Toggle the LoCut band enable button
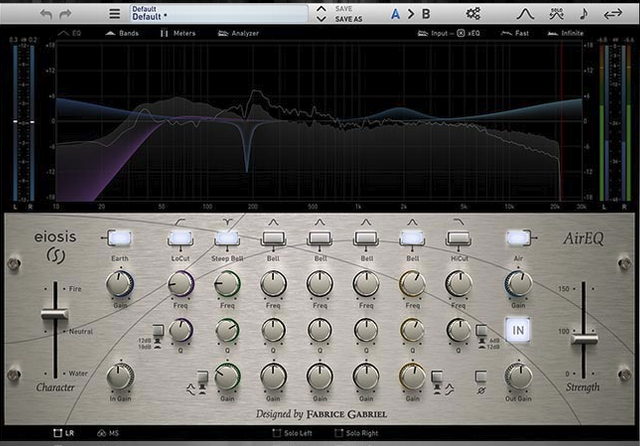 [180, 238]
